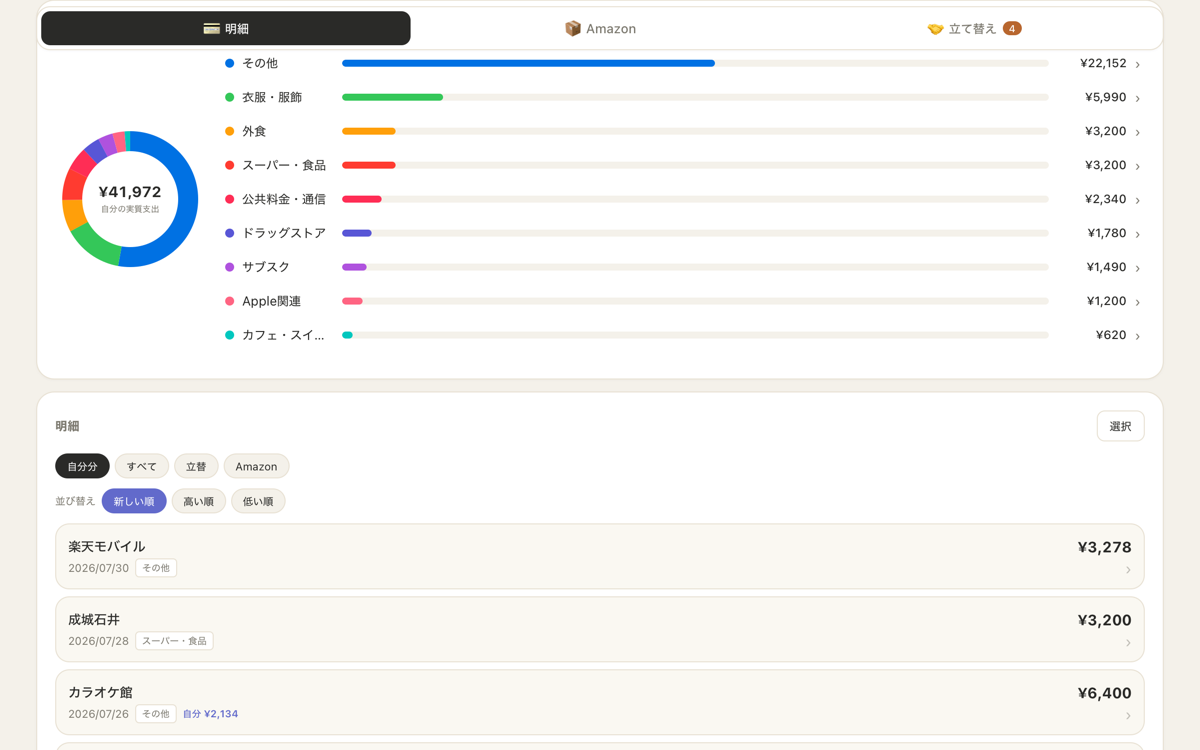Expand the その他 category chevron
This screenshot has width=1200, height=750.
coord(1138,64)
